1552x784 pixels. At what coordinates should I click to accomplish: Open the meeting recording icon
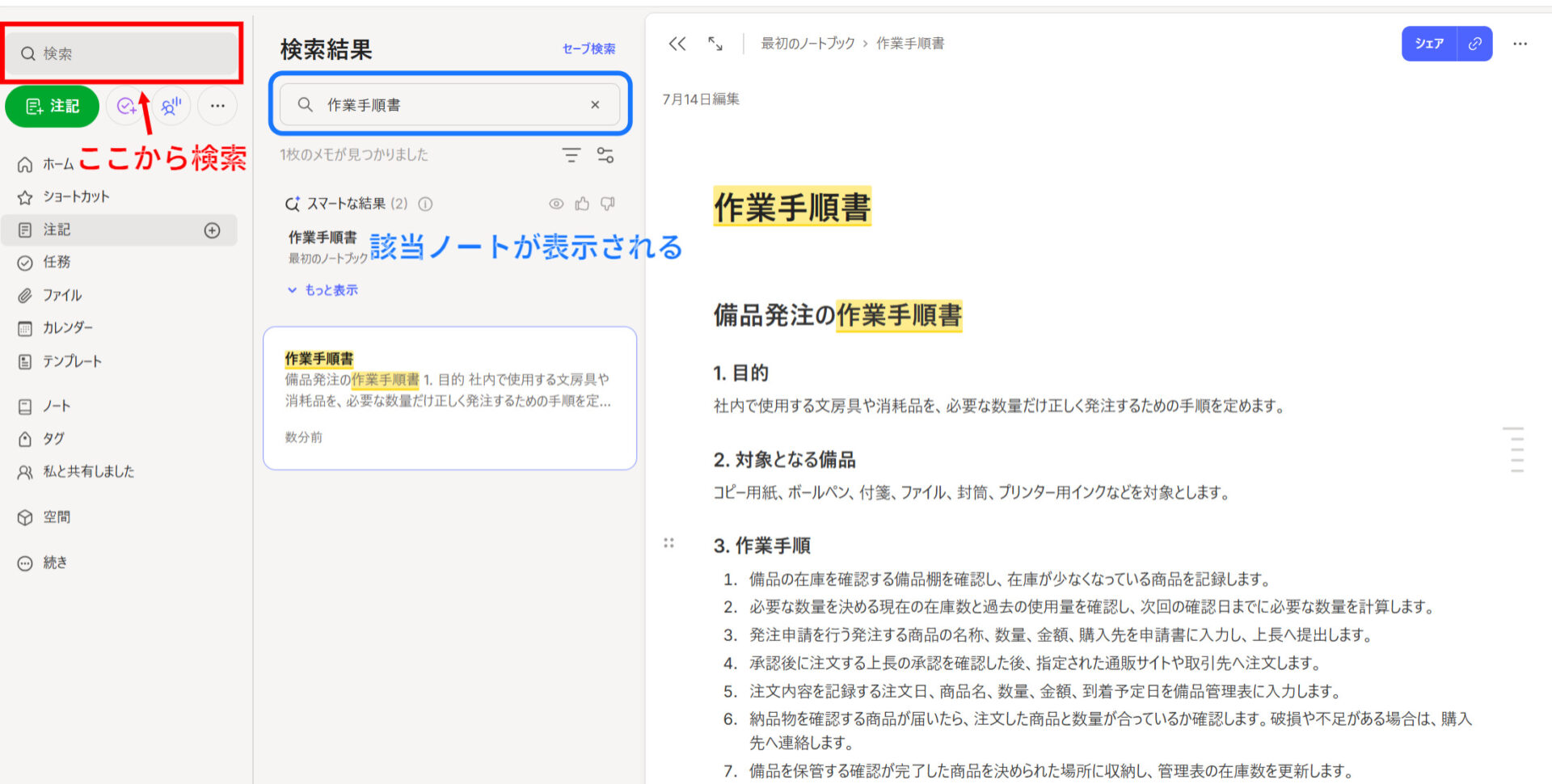[x=171, y=106]
